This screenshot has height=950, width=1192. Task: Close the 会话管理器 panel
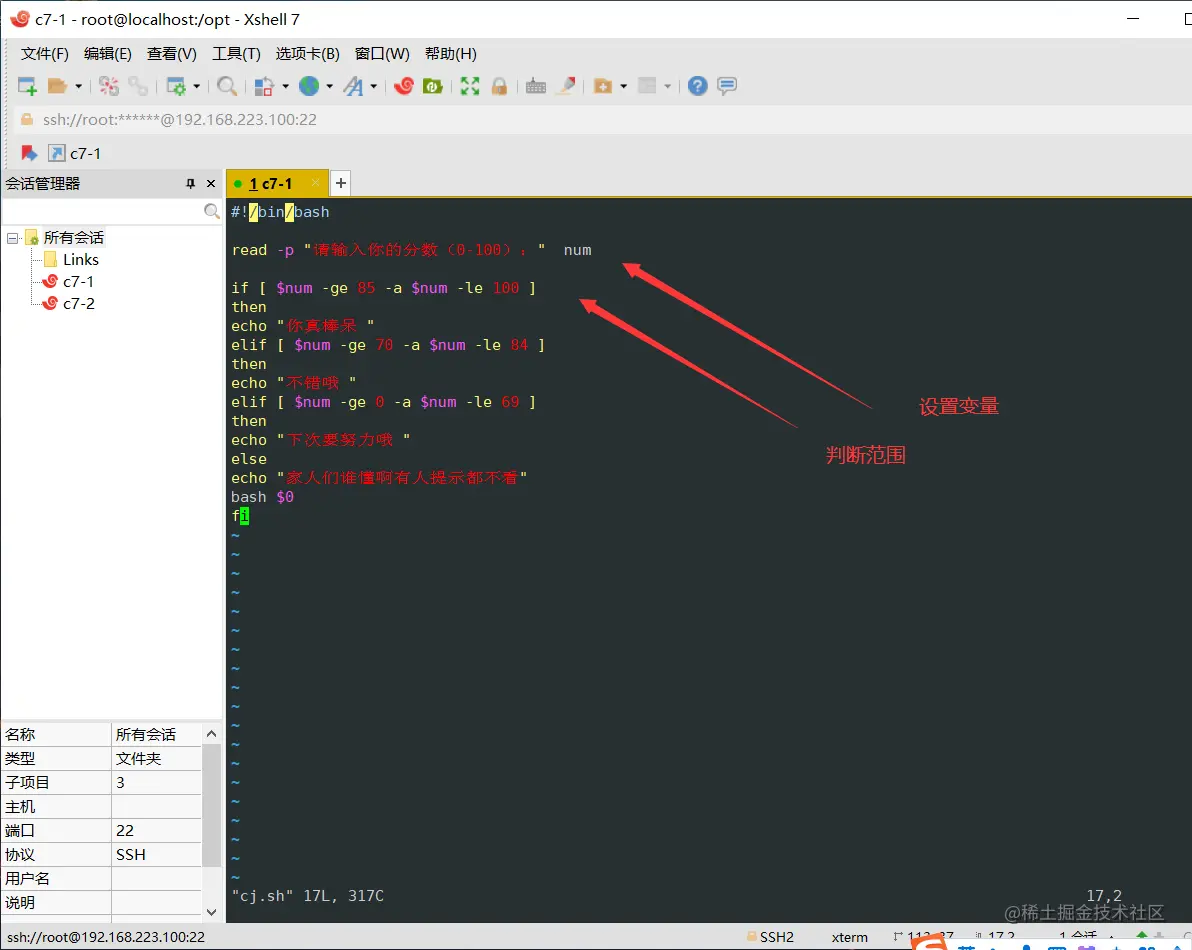click(211, 184)
